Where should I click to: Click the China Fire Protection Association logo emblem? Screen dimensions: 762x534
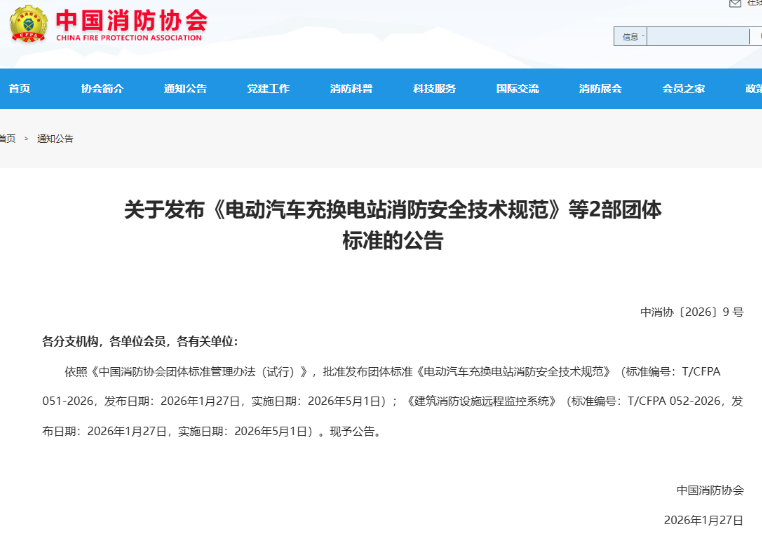pos(27,24)
